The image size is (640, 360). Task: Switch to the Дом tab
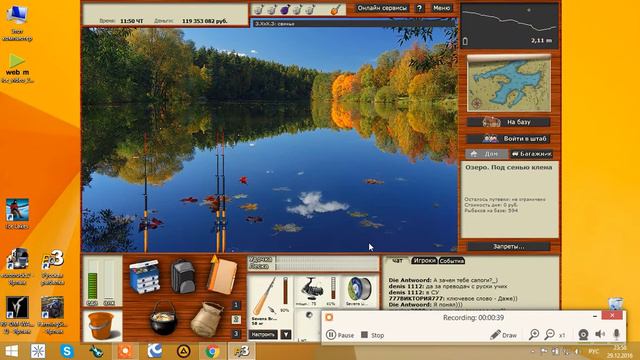[487, 154]
